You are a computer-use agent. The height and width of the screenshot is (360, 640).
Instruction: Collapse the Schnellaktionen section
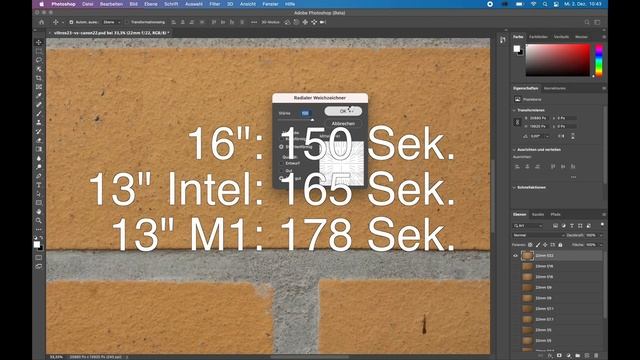coord(514,187)
